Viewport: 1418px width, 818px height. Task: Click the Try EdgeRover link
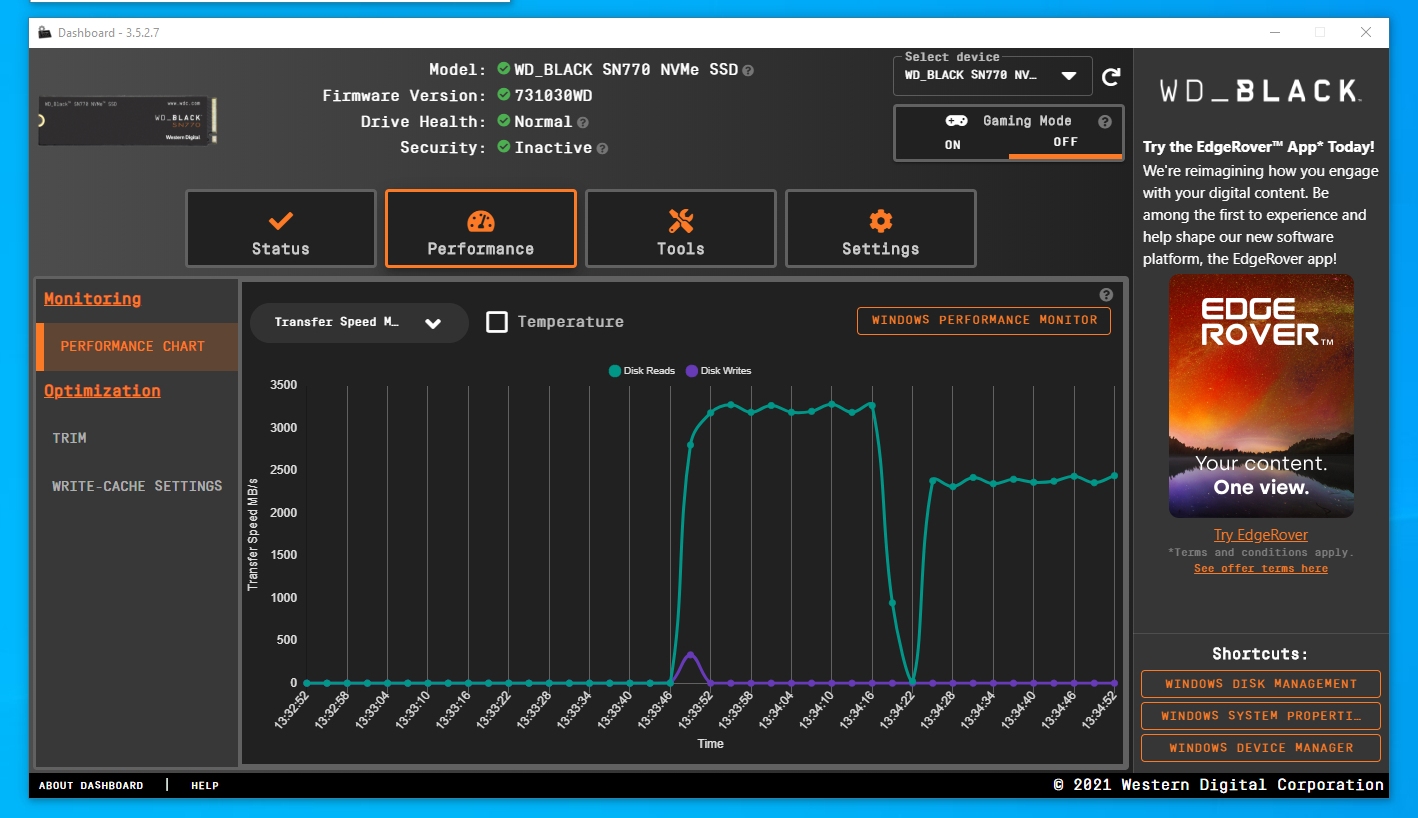[x=1260, y=535]
